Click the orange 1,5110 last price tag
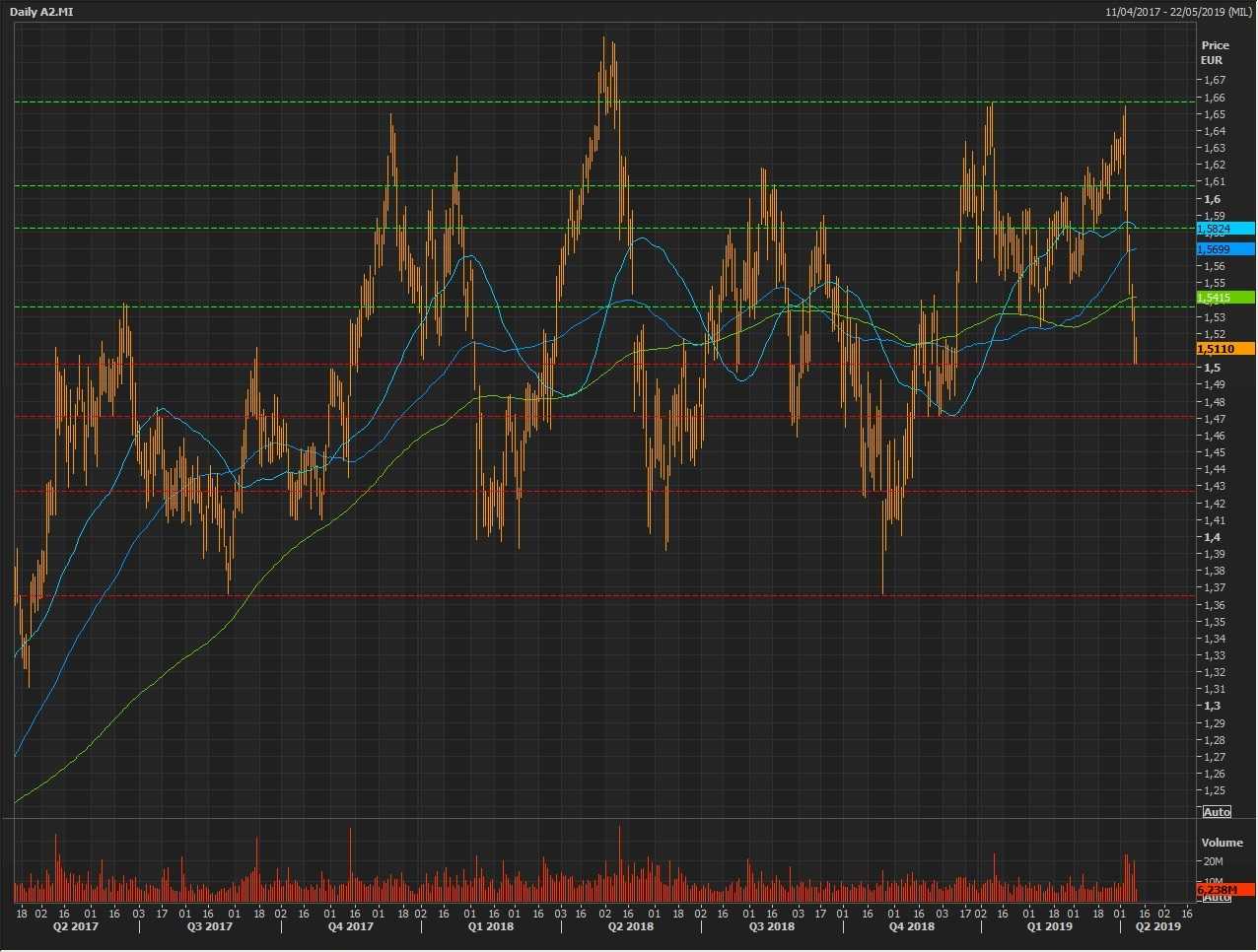1258x952 pixels. coord(1224,349)
